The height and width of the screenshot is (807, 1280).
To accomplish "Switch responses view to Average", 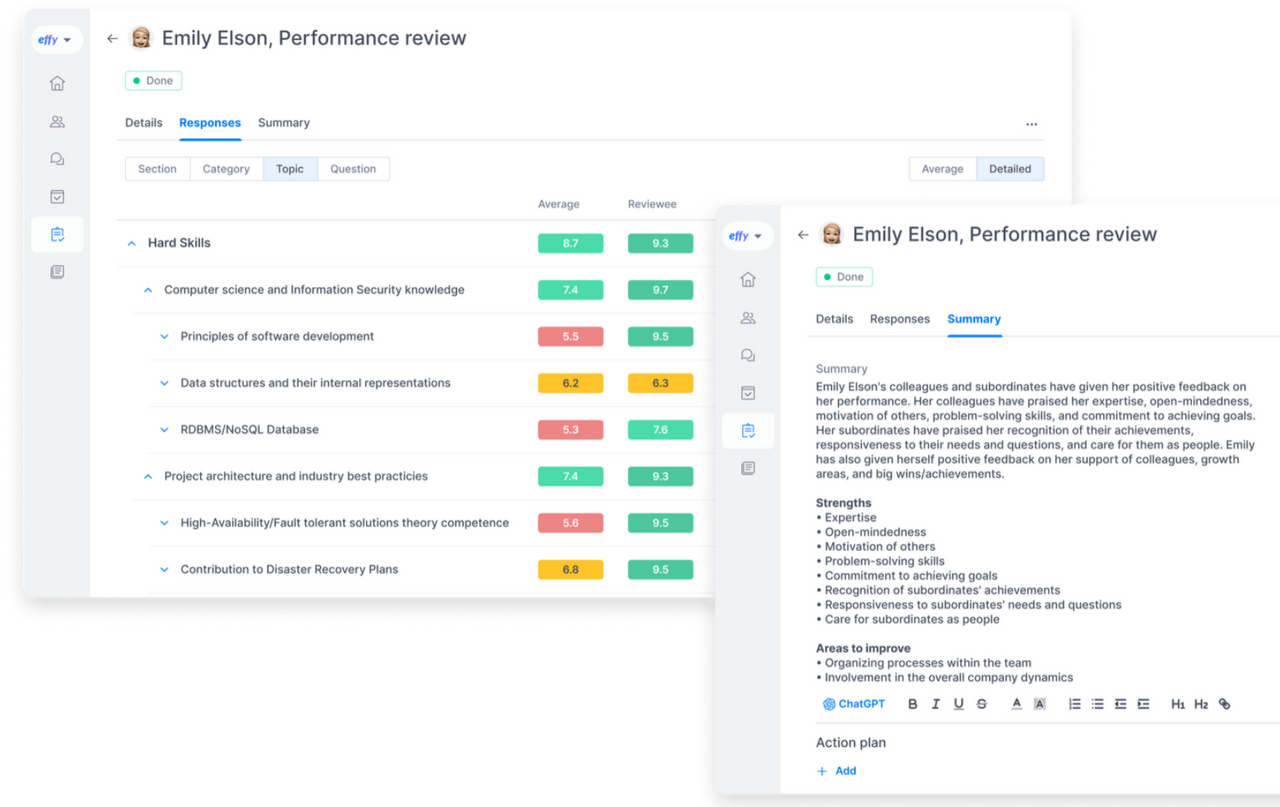I will click(942, 169).
